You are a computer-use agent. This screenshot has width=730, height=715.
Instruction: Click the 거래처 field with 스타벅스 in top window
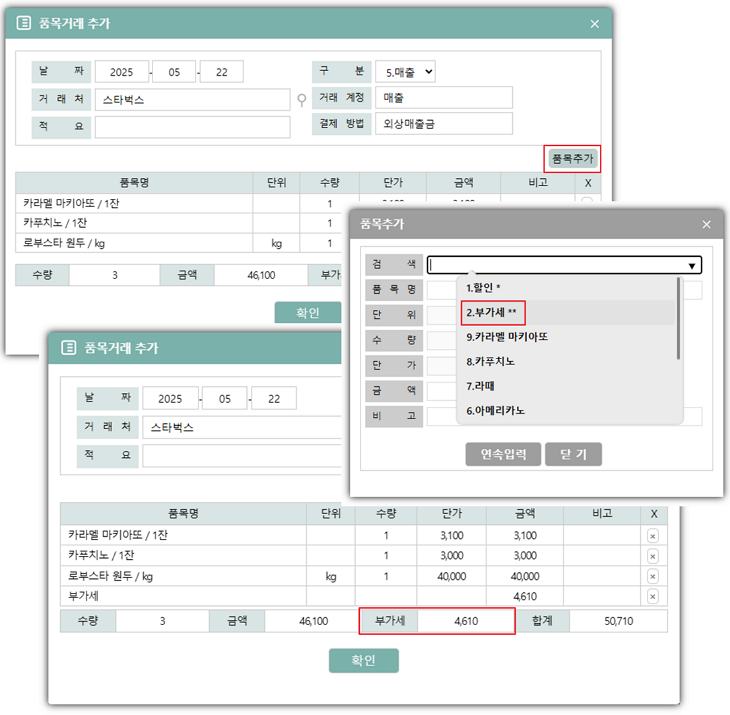[x=192, y=100]
